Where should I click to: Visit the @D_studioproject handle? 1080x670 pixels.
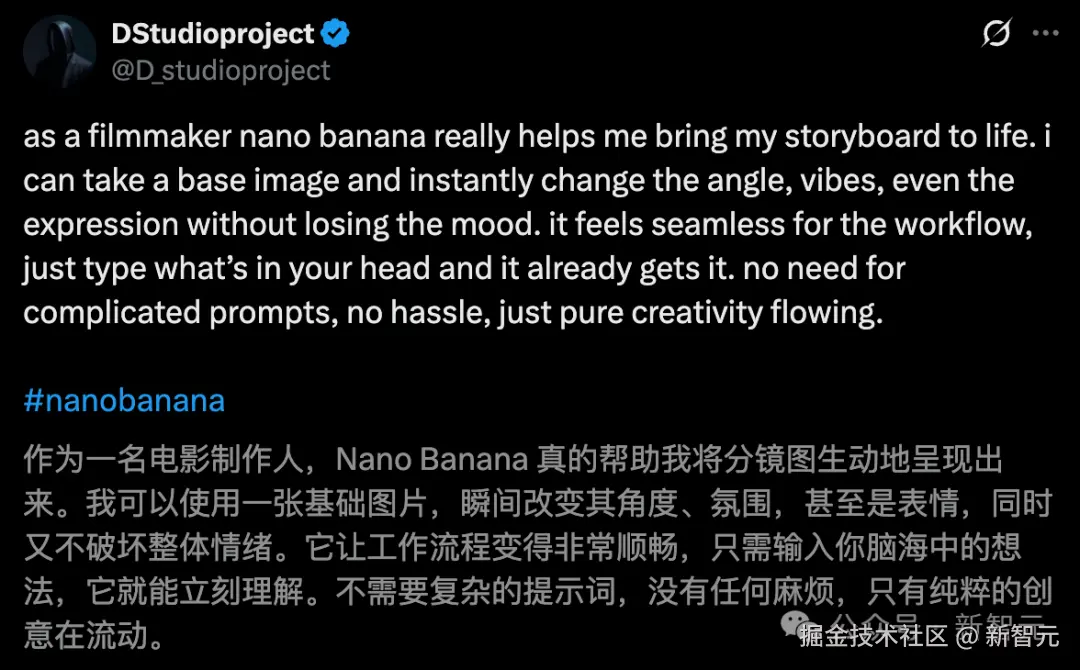point(220,70)
